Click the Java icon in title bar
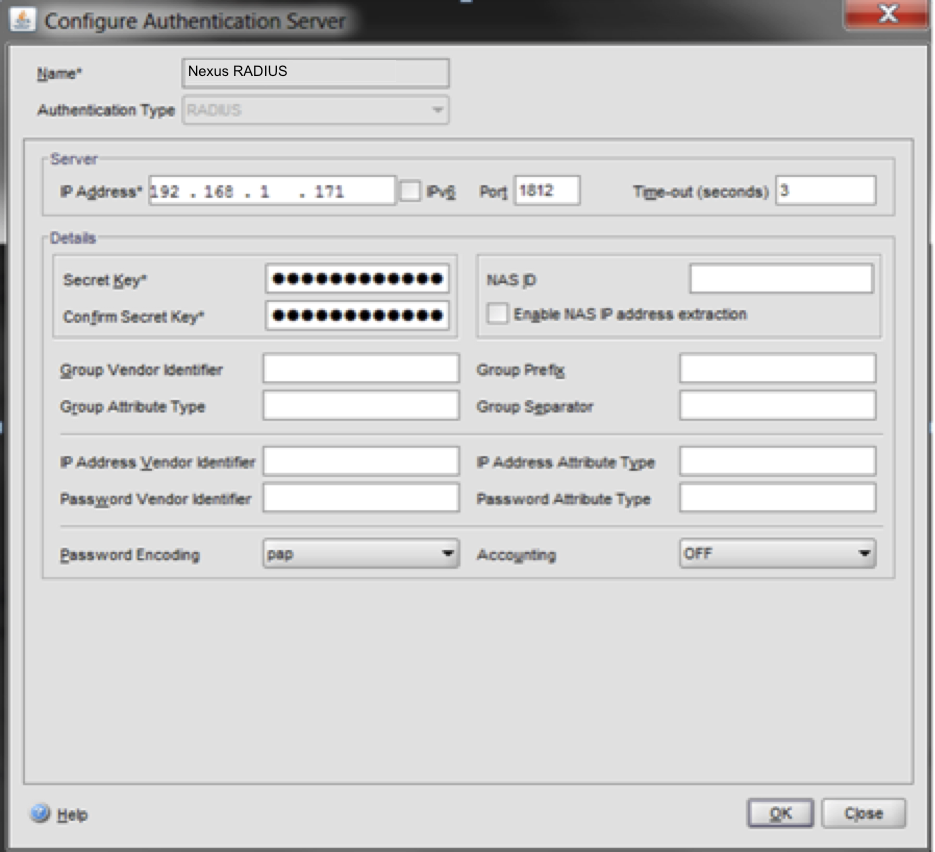935x852 pixels. 22,21
